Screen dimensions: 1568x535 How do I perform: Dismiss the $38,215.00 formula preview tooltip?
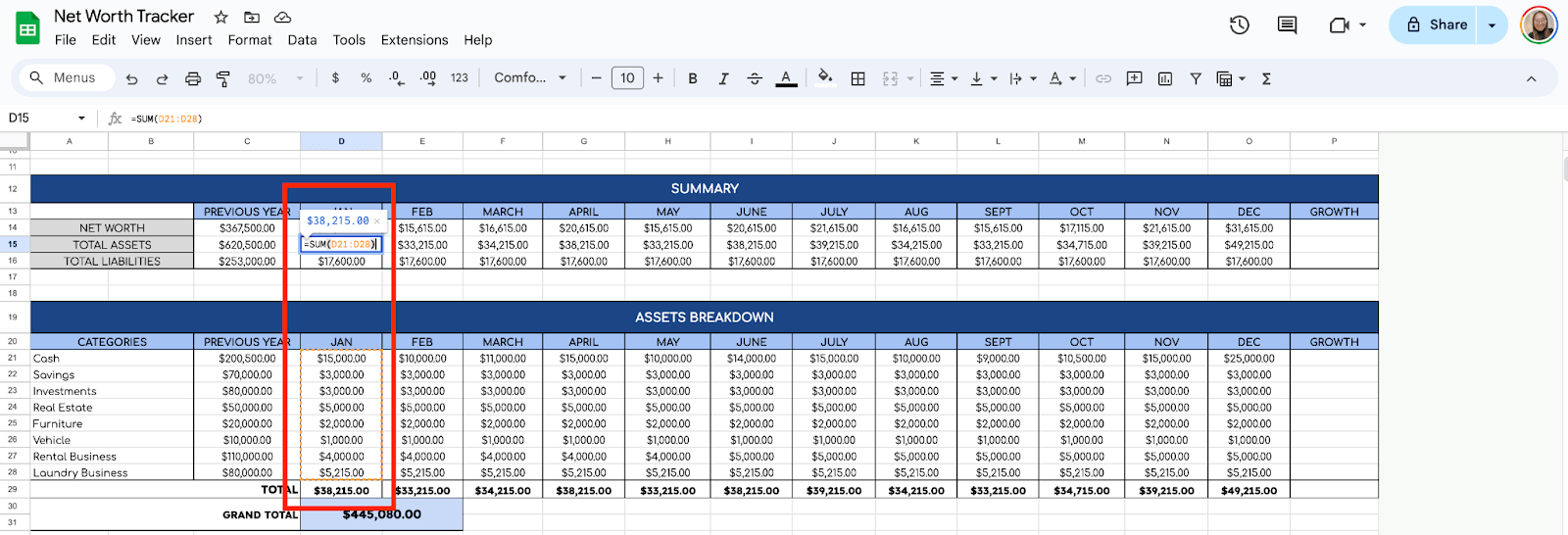(377, 221)
